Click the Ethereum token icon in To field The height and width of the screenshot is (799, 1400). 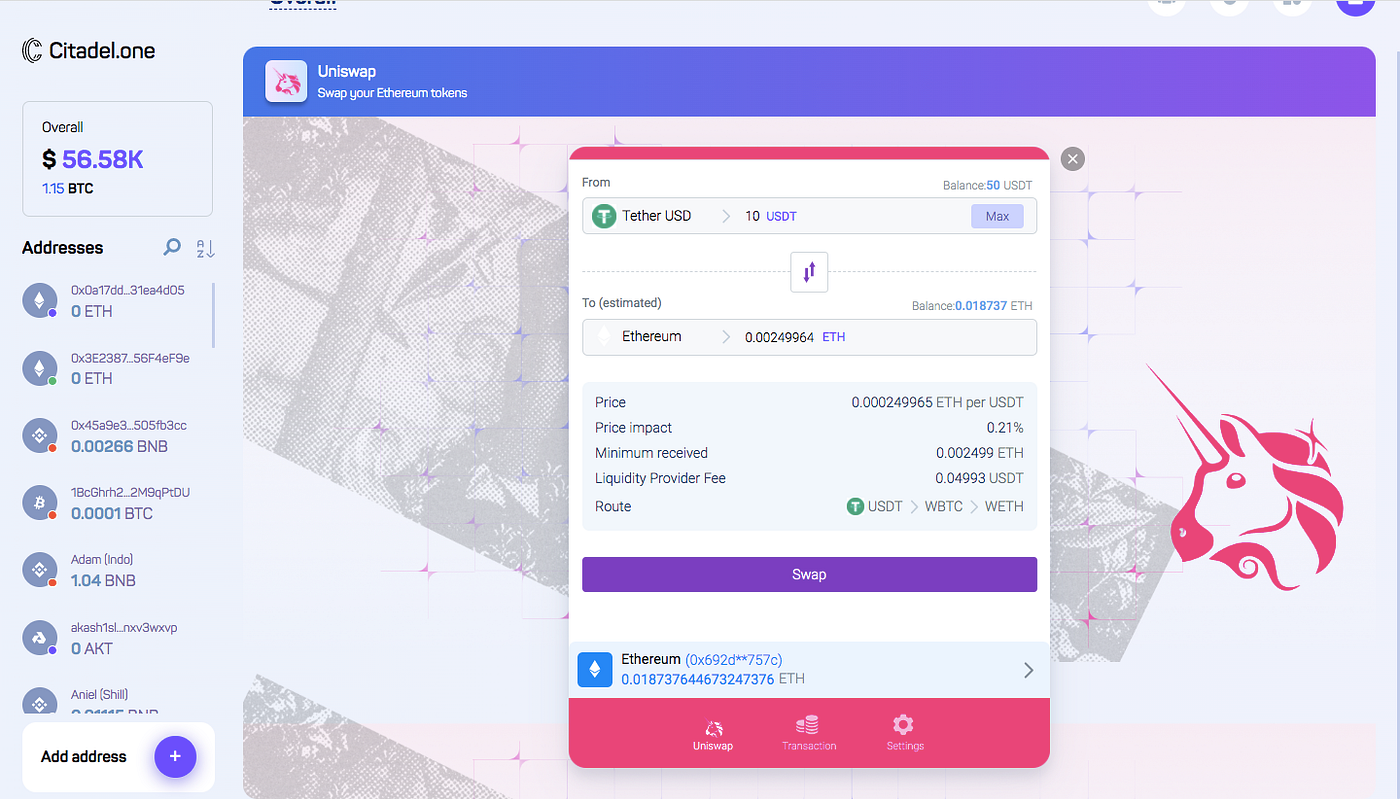(x=603, y=337)
